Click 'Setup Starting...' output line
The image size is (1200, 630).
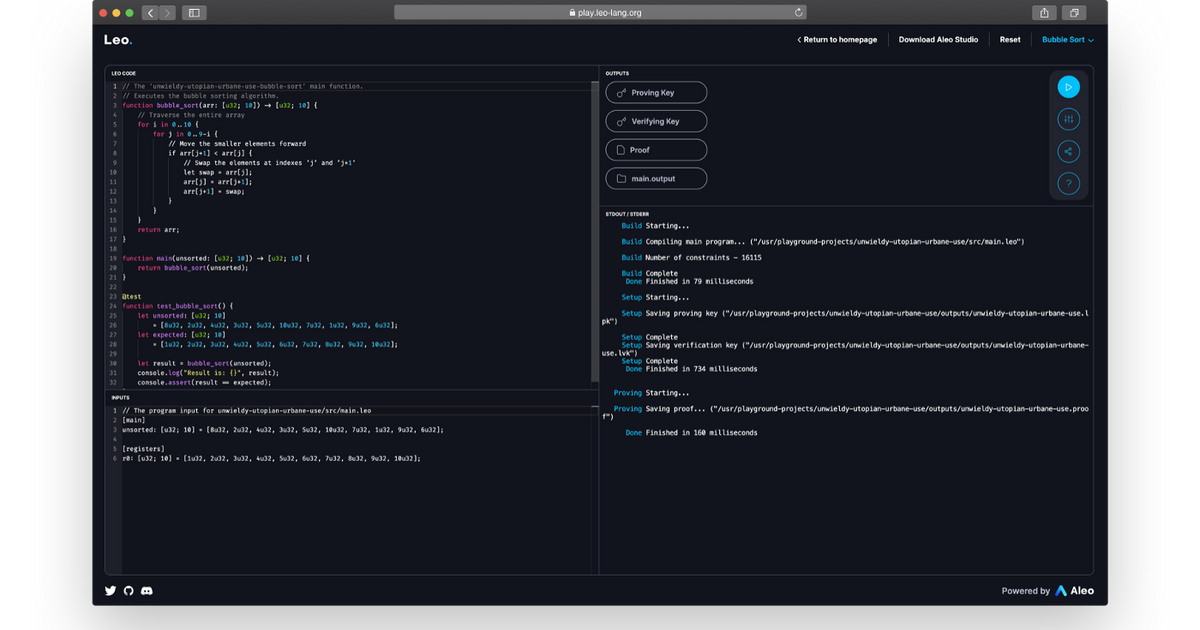click(655, 297)
